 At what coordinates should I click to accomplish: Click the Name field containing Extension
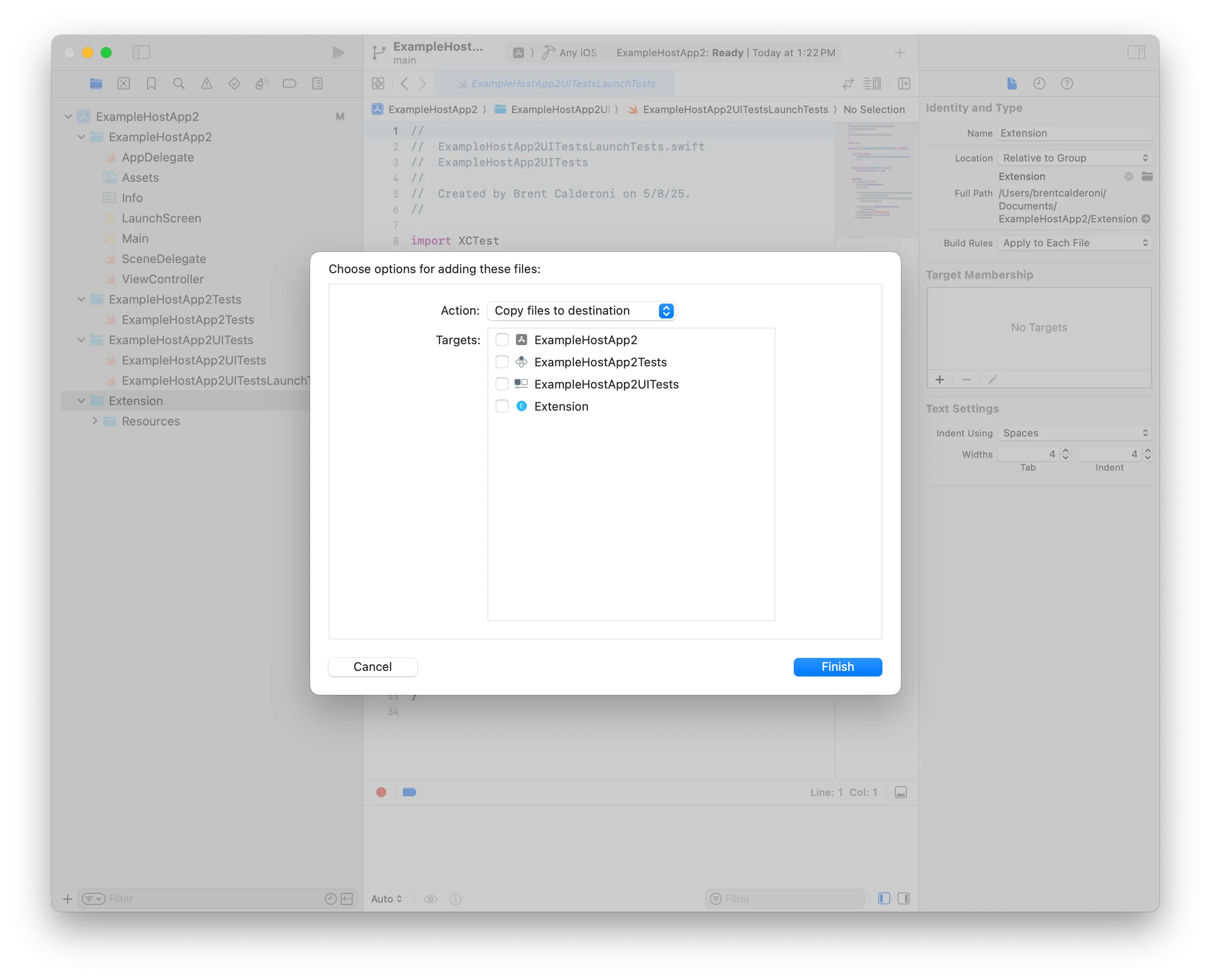pos(1074,133)
